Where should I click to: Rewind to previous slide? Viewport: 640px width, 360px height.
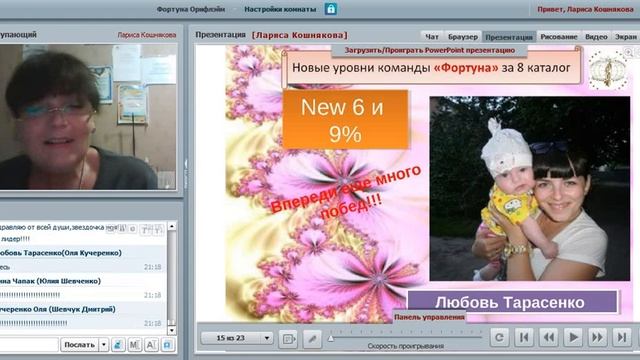click(x=549, y=338)
